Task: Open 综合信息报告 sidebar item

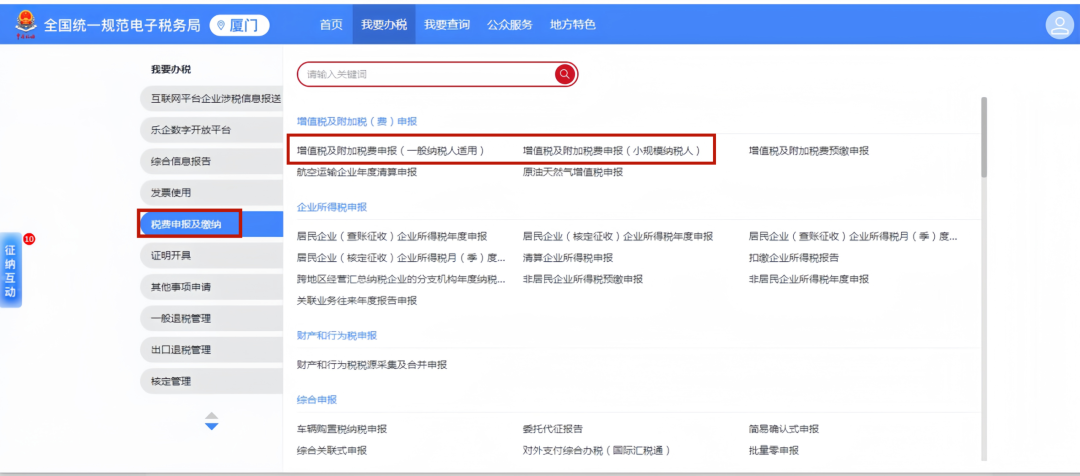Action: pyautogui.click(x=210, y=161)
